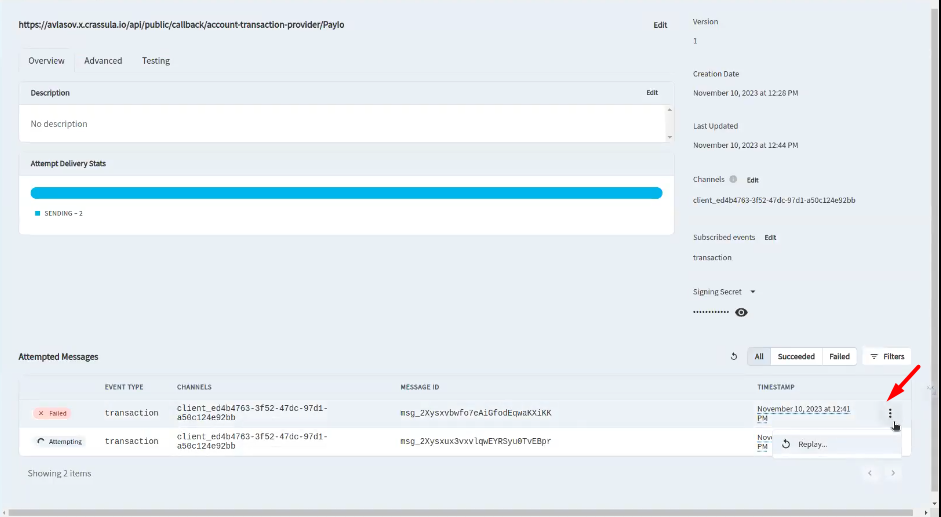Click the masked signing secret dots

pos(711,312)
